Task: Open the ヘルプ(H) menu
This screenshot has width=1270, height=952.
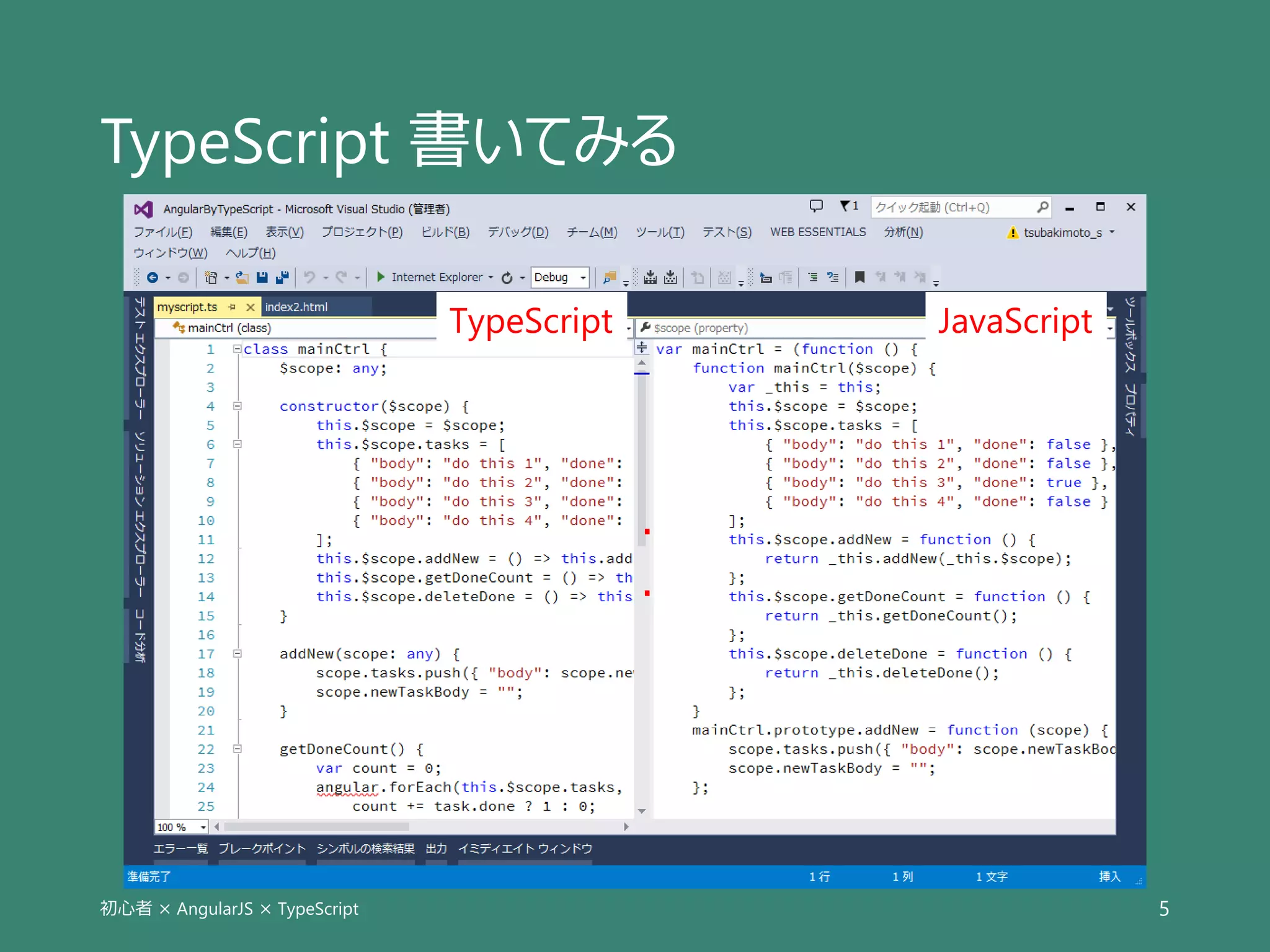Action: coord(251,253)
